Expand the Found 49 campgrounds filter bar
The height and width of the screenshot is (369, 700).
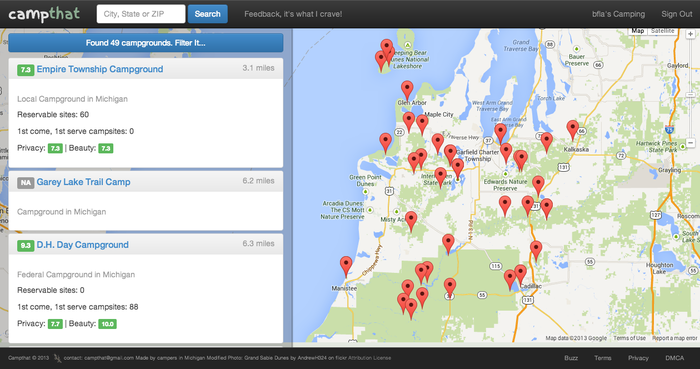tap(146, 43)
